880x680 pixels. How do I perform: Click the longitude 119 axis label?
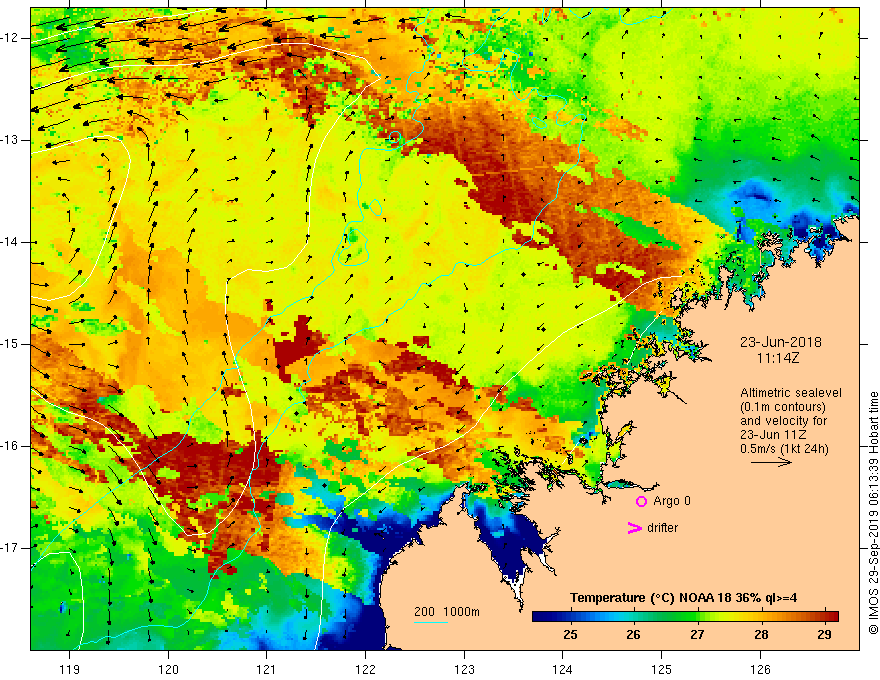coord(70,669)
